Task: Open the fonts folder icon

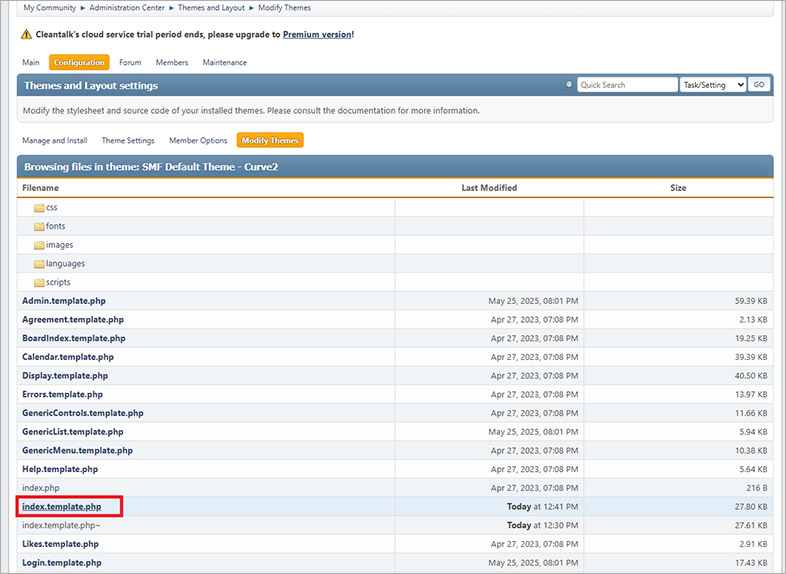Action: click(39, 226)
